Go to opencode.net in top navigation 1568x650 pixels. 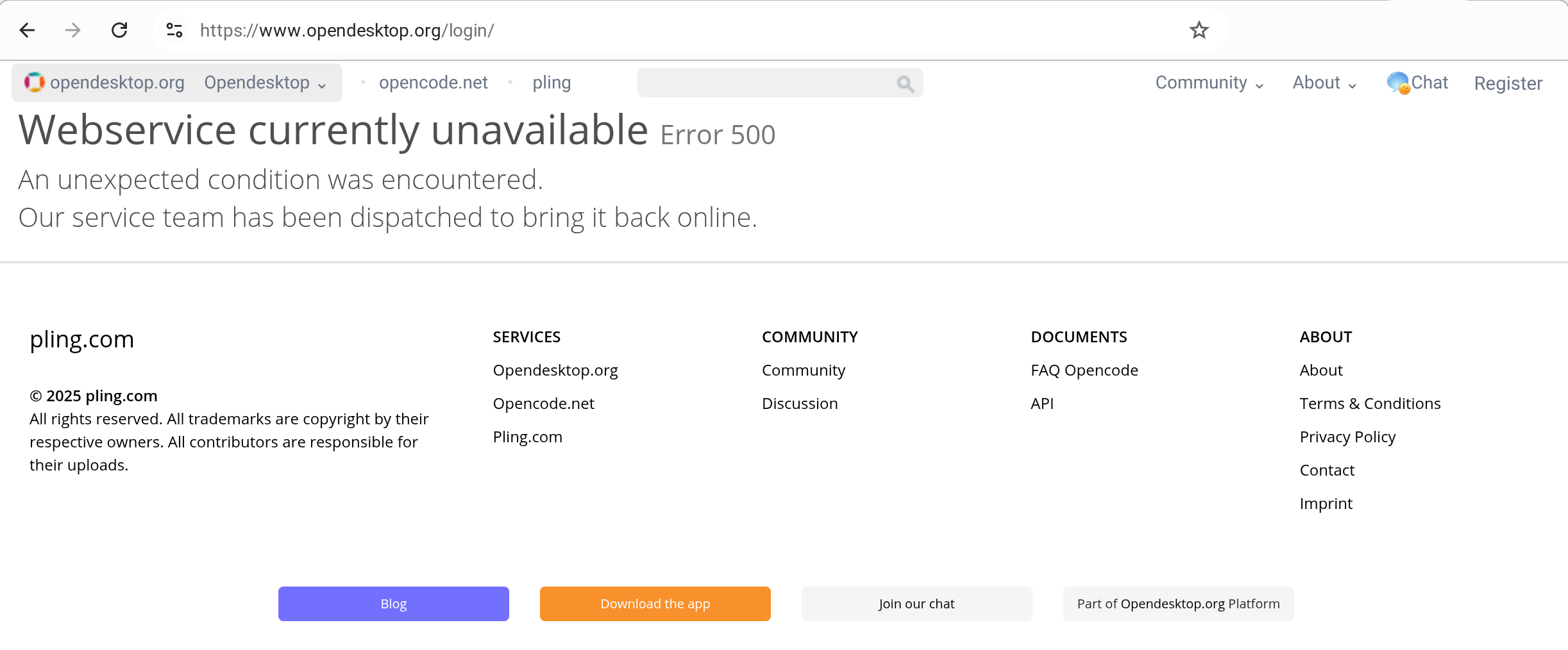point(433,83)
